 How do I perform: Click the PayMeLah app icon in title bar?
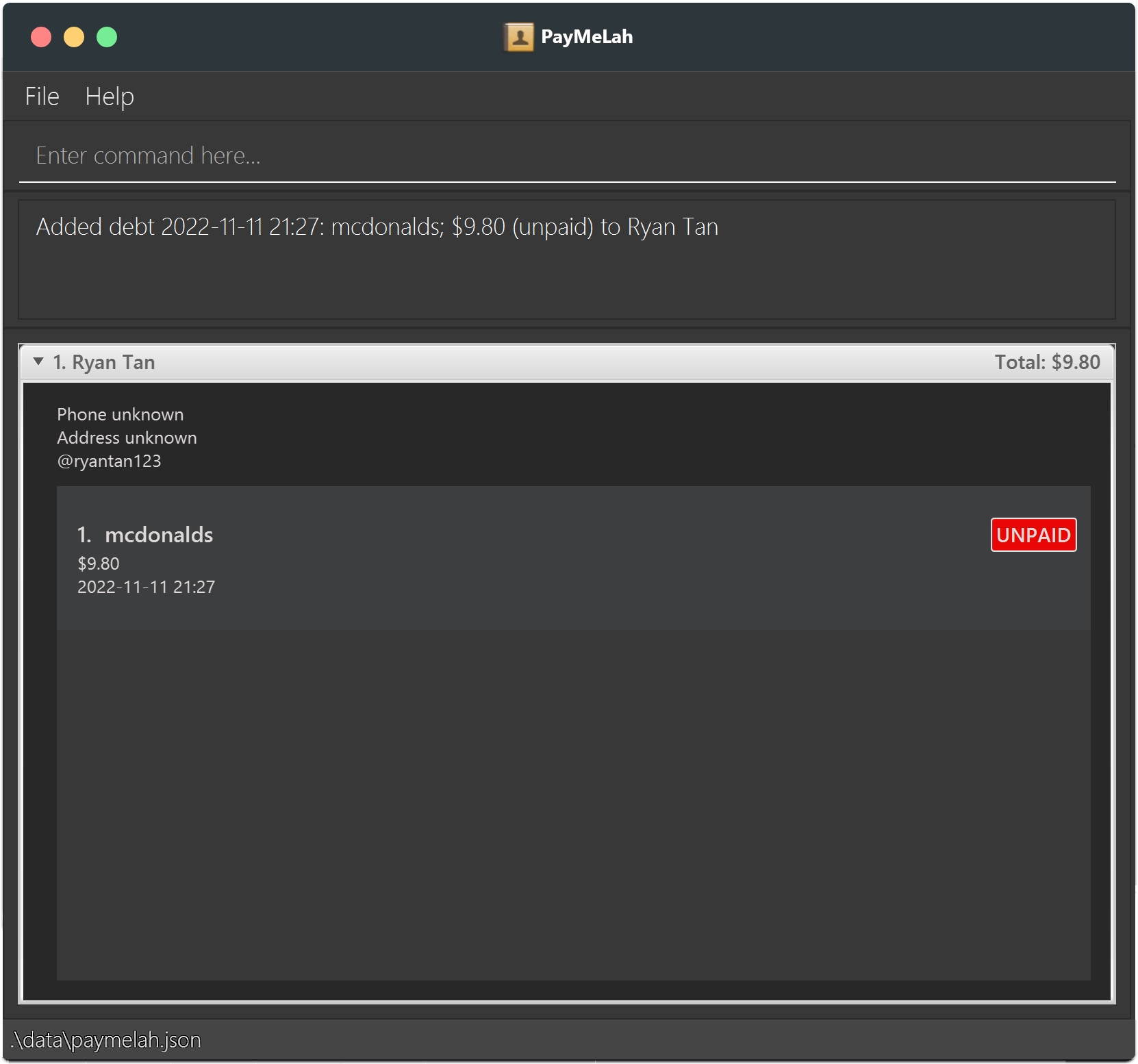(x=519, y=37)
